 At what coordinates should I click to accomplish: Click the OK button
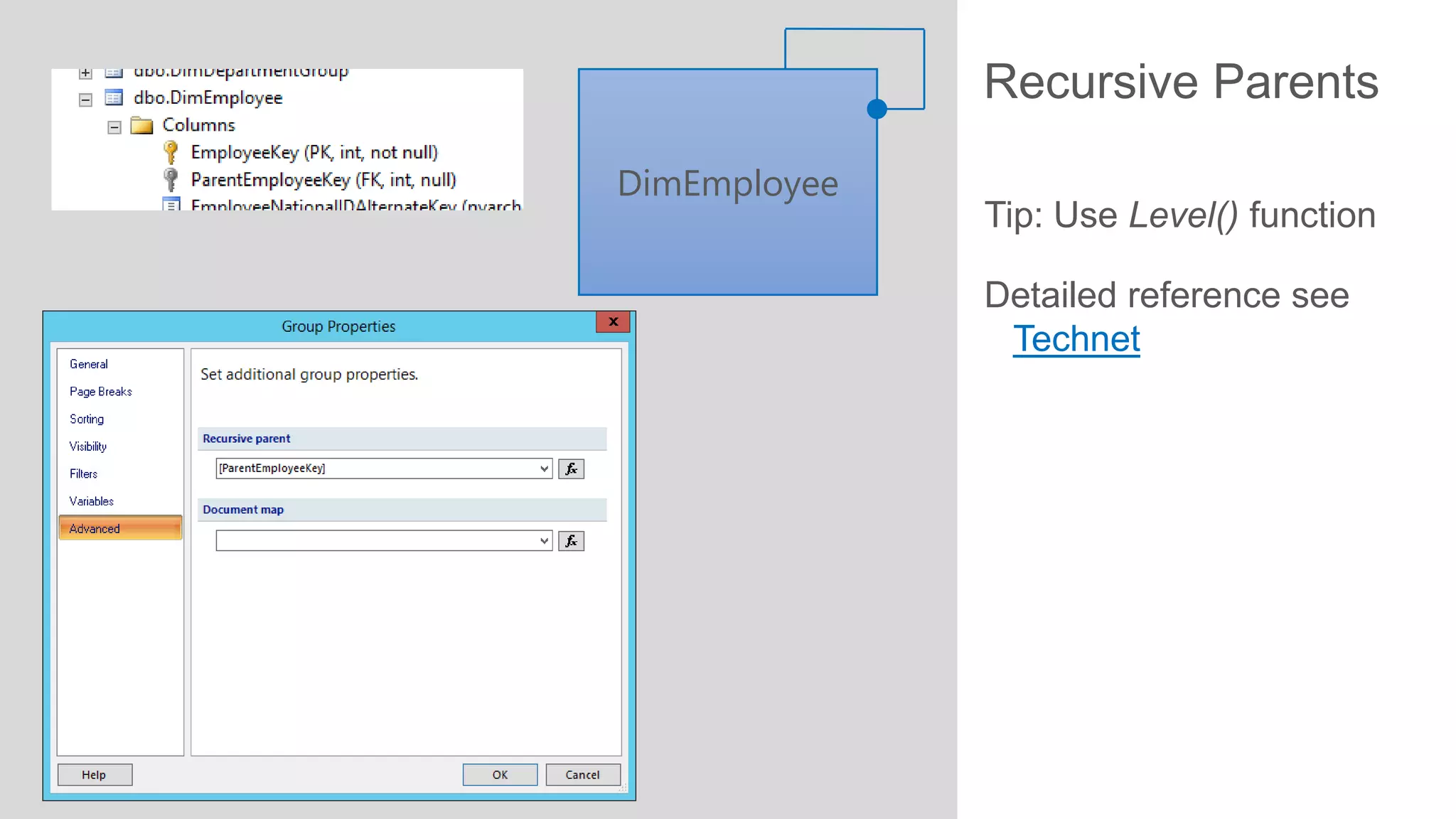pos(500,775)
